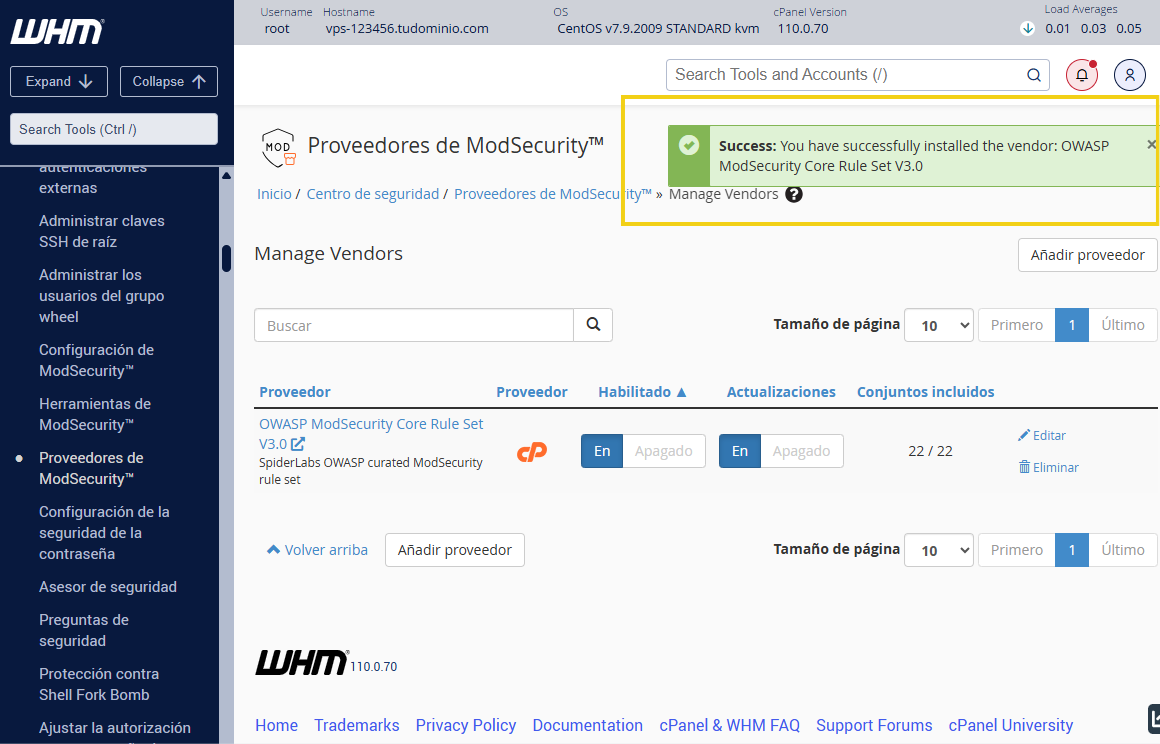1160x744 pixels.
Task: Click the magnifier in top search bar
Action: (1033, 75)
